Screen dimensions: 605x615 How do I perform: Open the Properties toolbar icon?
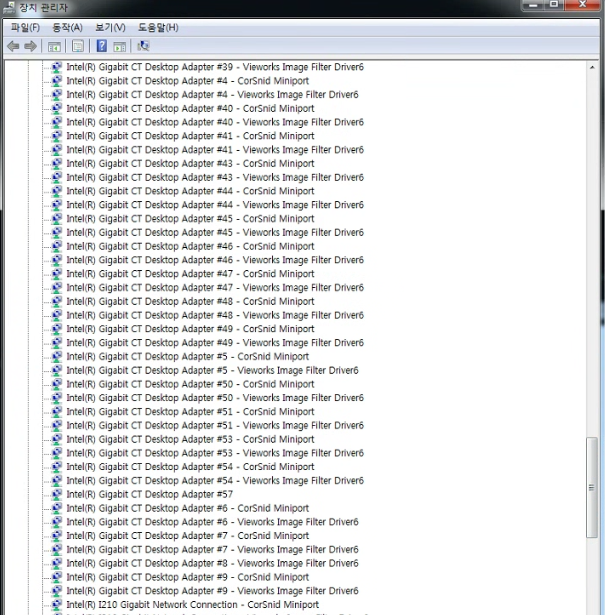[78, 47]
